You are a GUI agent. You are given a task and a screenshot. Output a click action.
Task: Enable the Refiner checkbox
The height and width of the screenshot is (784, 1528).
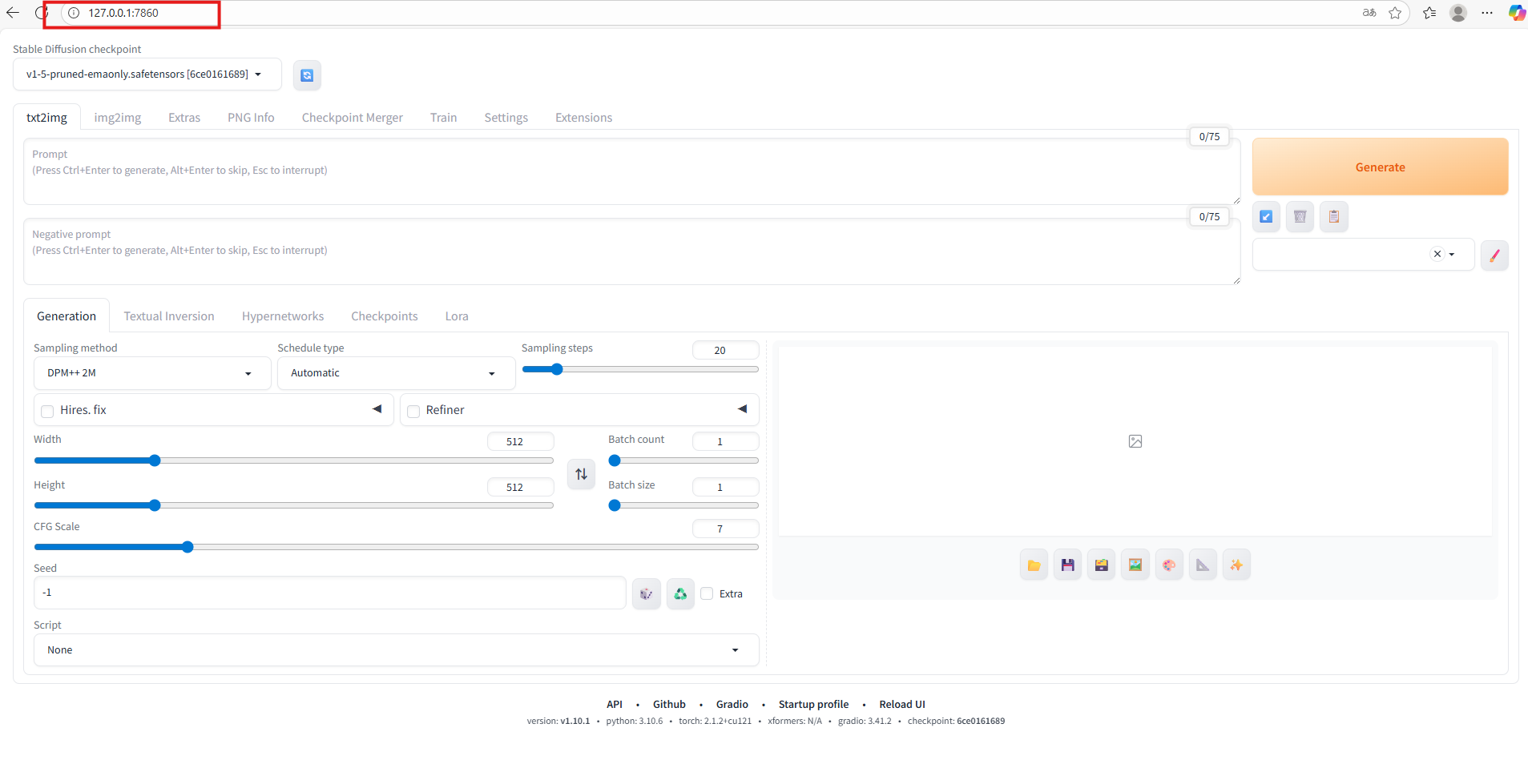tap(413, 411)
